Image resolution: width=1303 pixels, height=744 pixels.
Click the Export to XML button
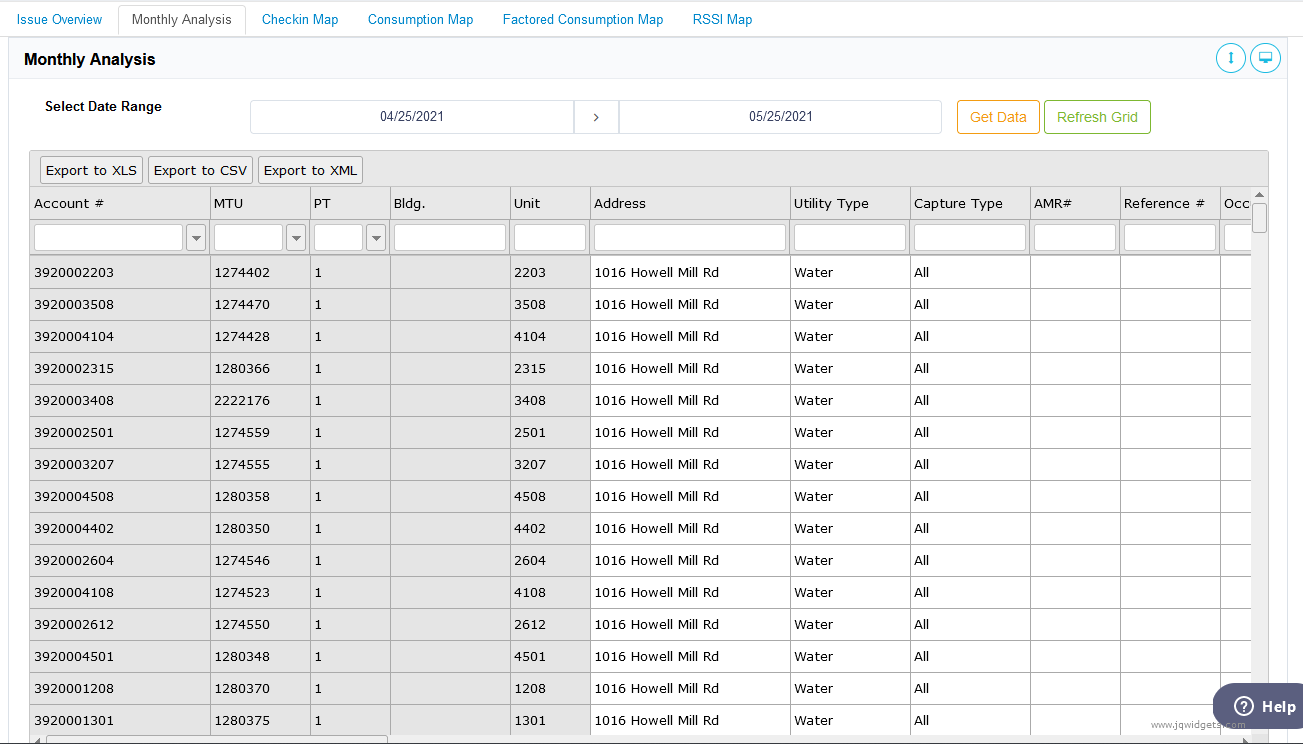pos(310,170)
